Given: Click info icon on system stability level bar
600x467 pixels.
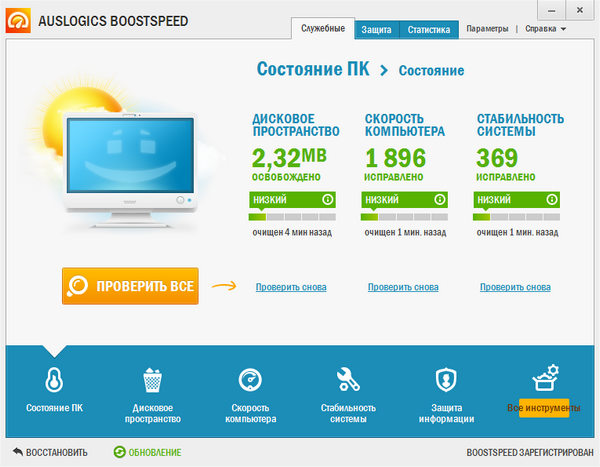Looking at the screenshot, I should coord(551,199).
